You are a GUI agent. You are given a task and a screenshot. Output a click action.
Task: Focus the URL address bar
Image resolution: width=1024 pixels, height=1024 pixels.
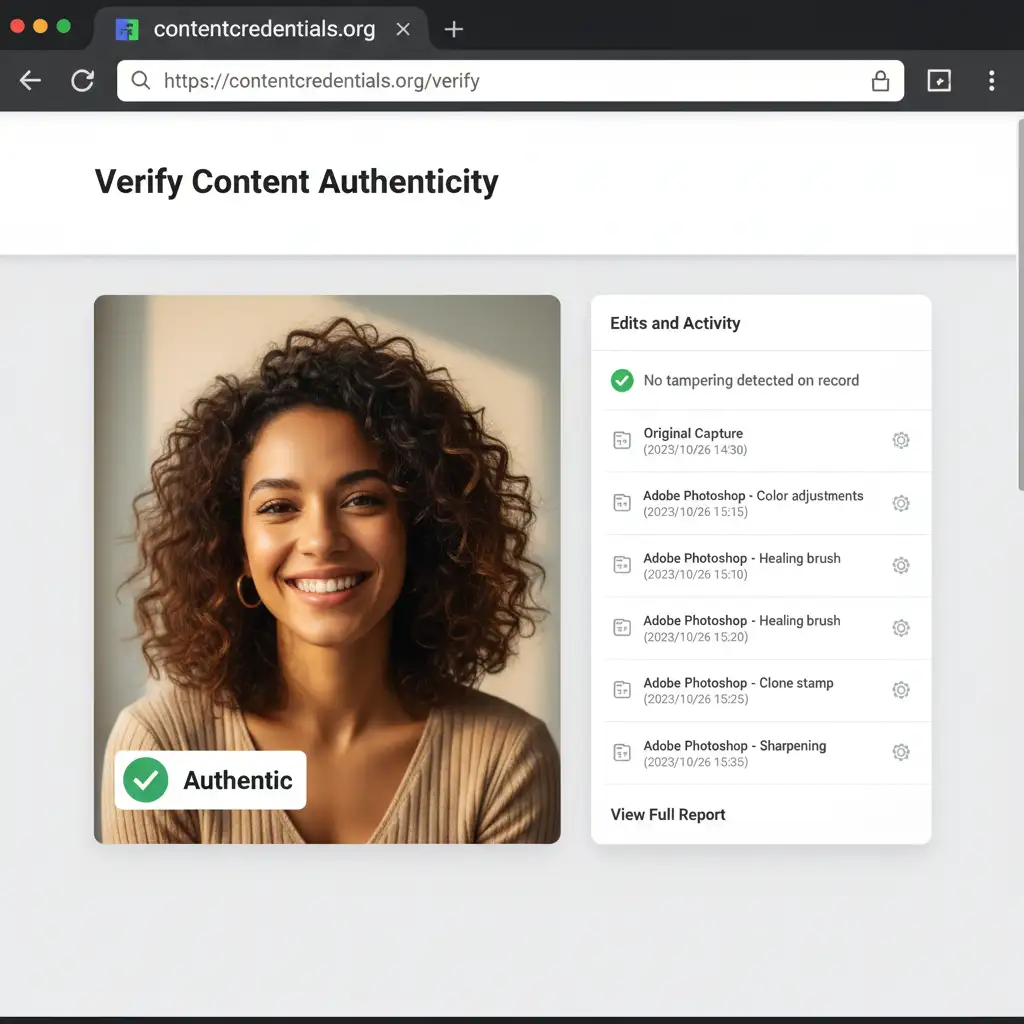[500, 81]
